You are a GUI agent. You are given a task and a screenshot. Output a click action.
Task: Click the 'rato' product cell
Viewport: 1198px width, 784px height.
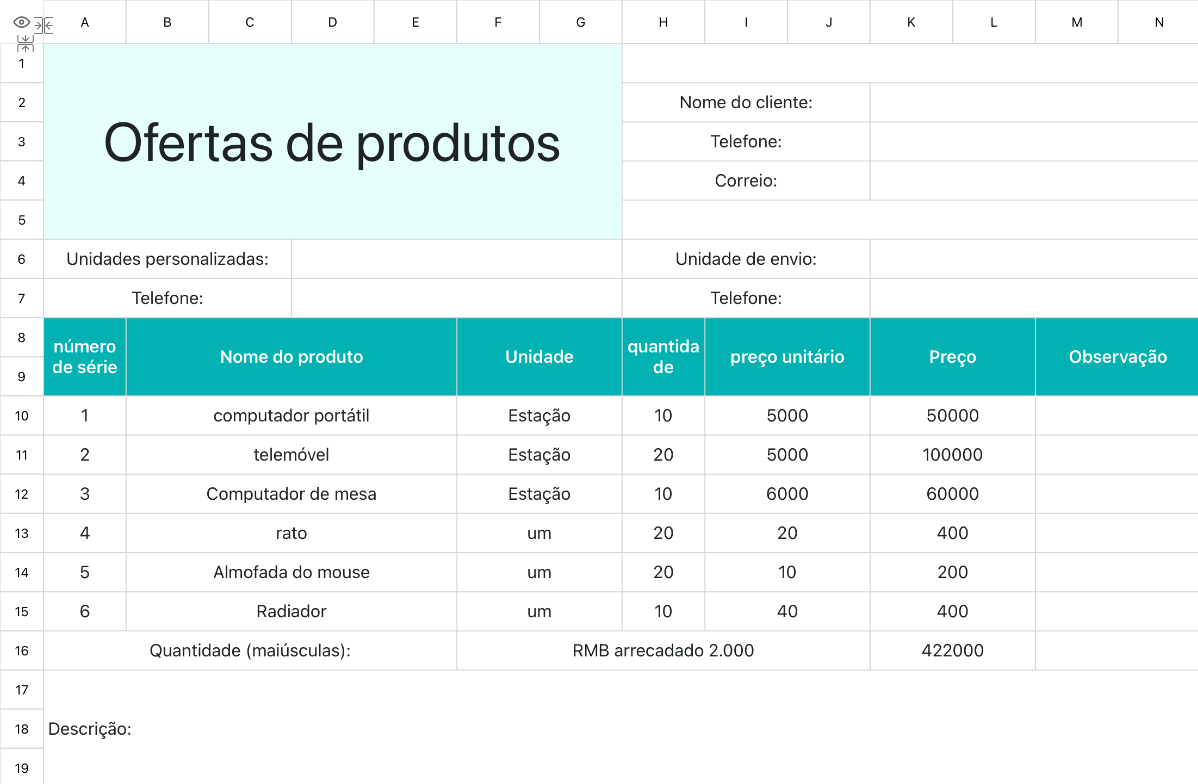[x=291, y=533]
